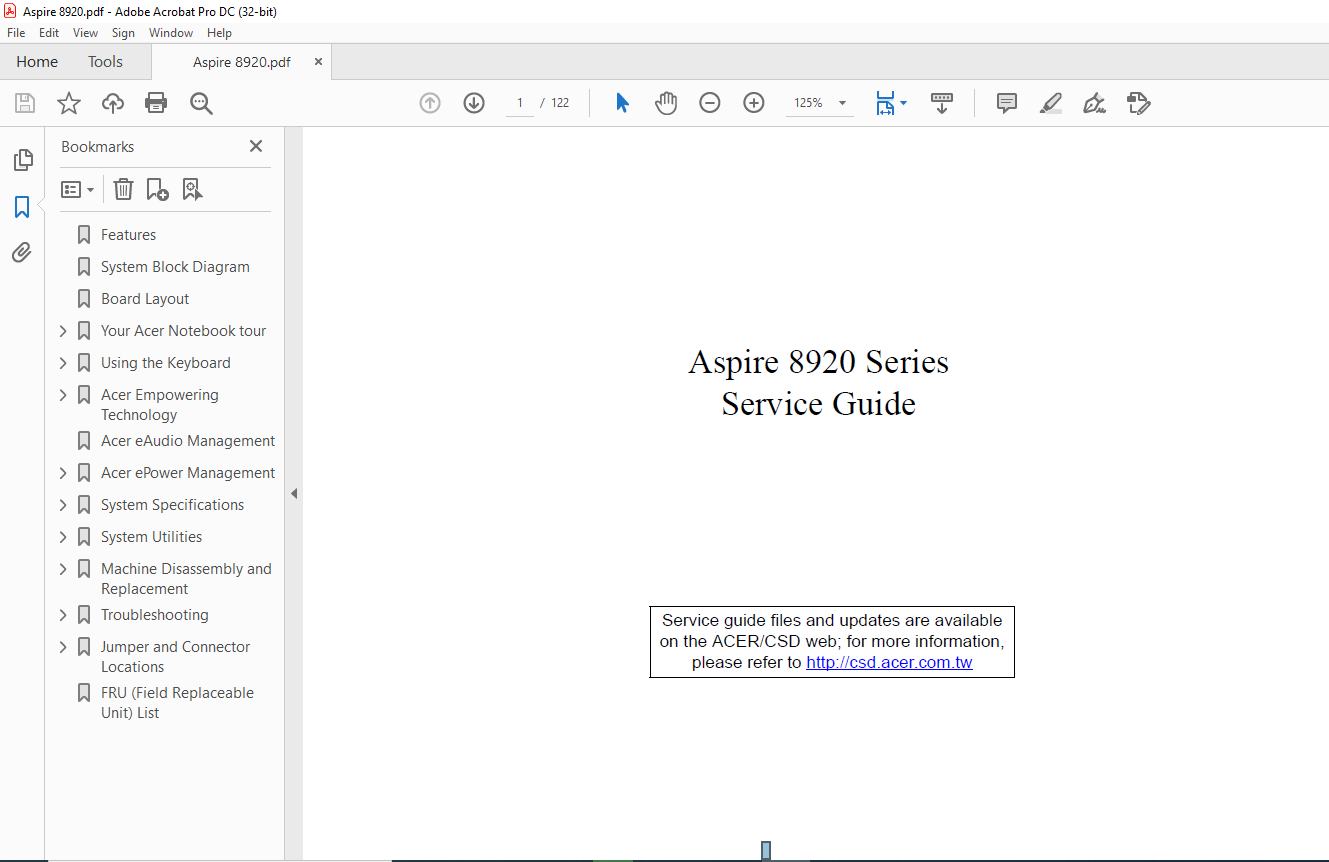Switch to the Home tab
Viewport: 1329px width, 862px height.
[x=37, y=62]
